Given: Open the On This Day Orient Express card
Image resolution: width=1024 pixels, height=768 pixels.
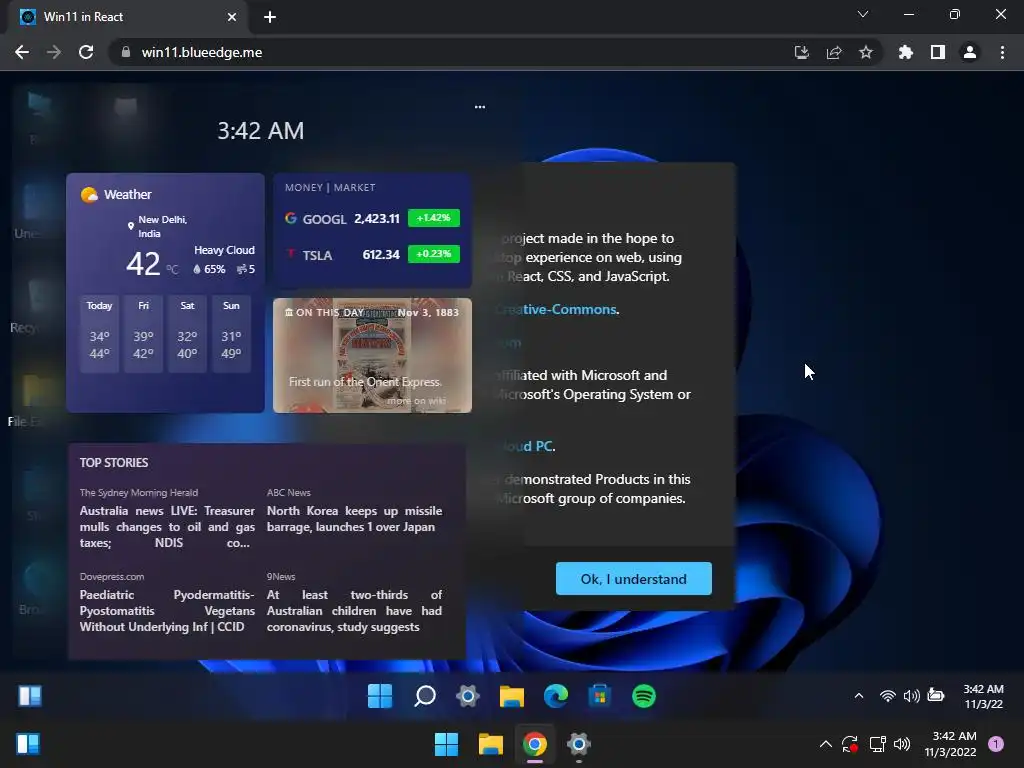Looking at the screenshot, I should [372, 355].
